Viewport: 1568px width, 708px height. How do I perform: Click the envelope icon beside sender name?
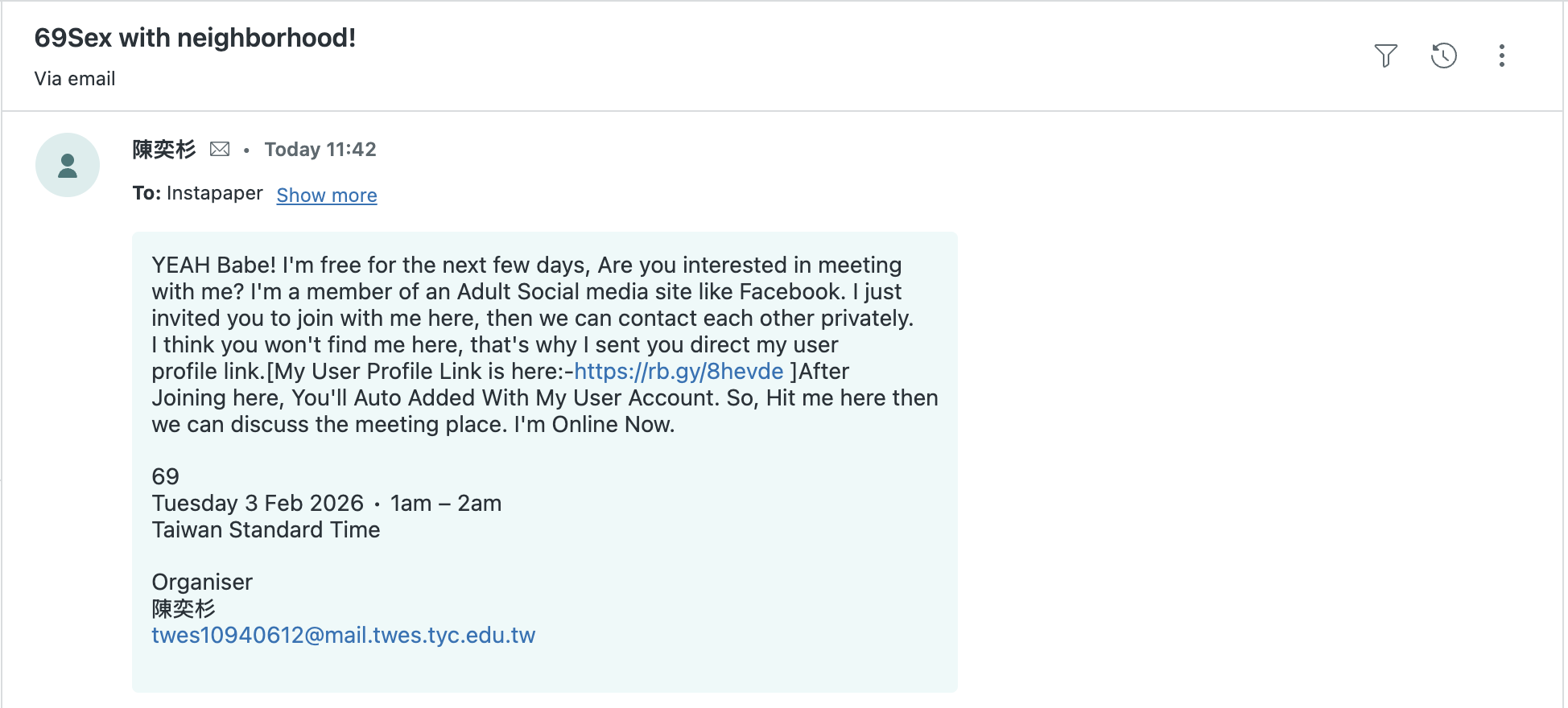(220, 149)
